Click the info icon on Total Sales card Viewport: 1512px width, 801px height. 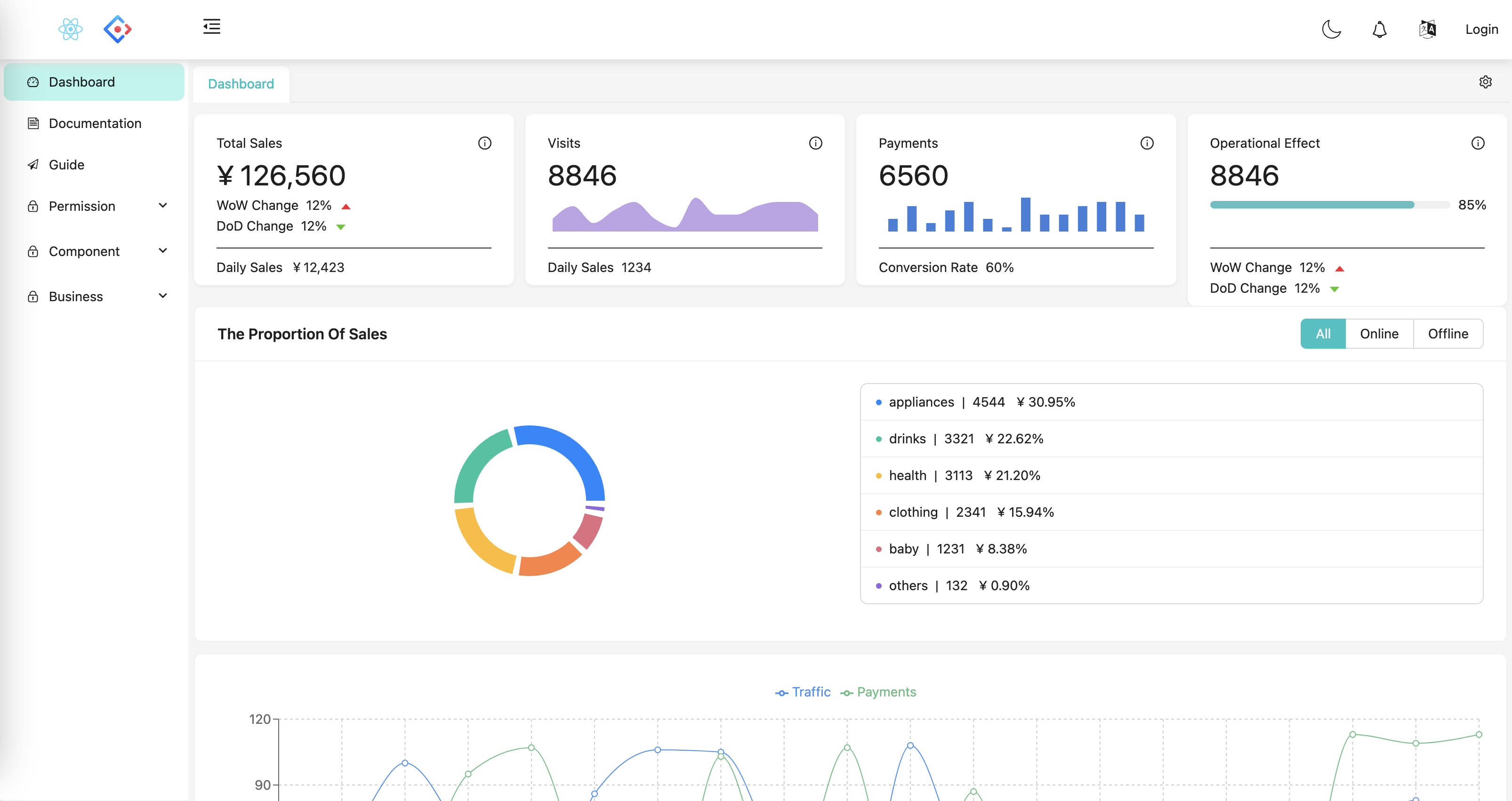(485, 143)
